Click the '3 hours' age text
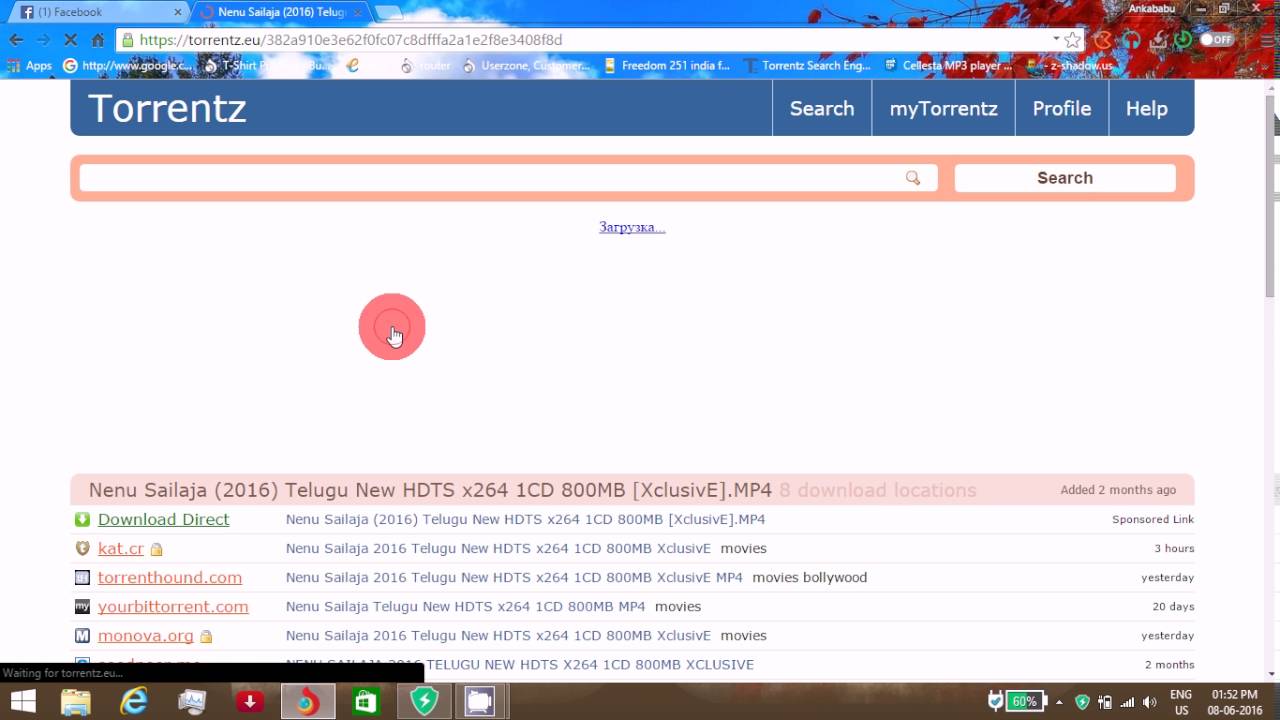 1174,548
